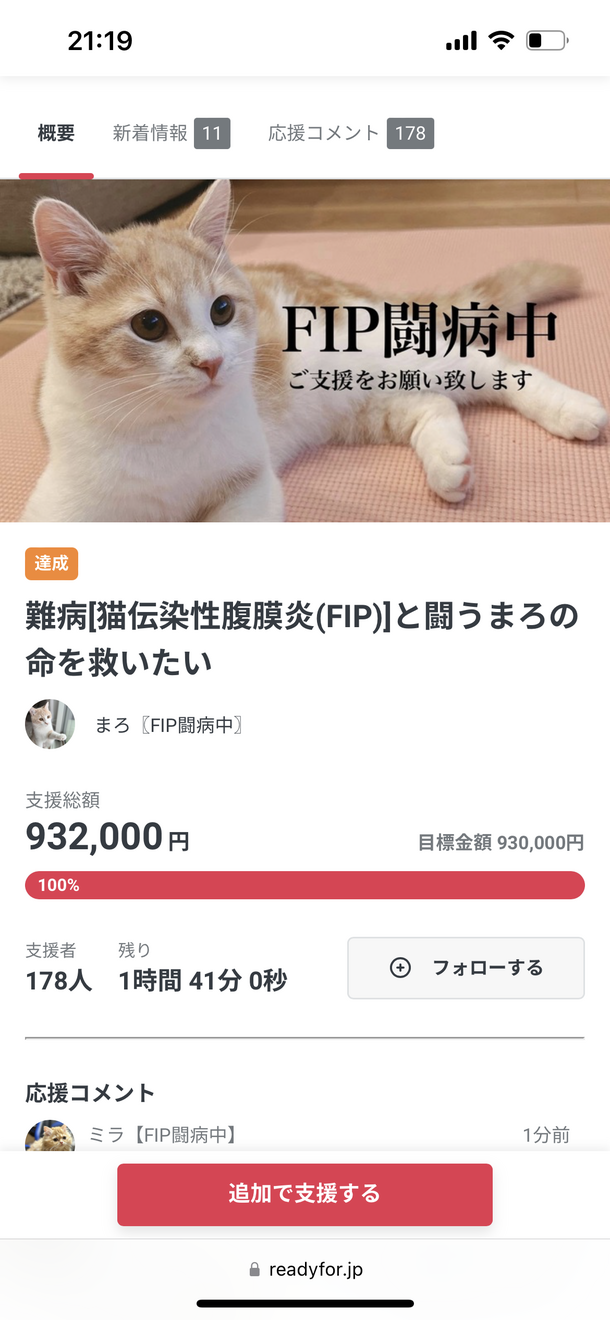Image resolution: width=610 pixels, height=1320 pixels.
Task: Open commenter name ミラ【FIP闘病中】
Action: pos(163,1135)
